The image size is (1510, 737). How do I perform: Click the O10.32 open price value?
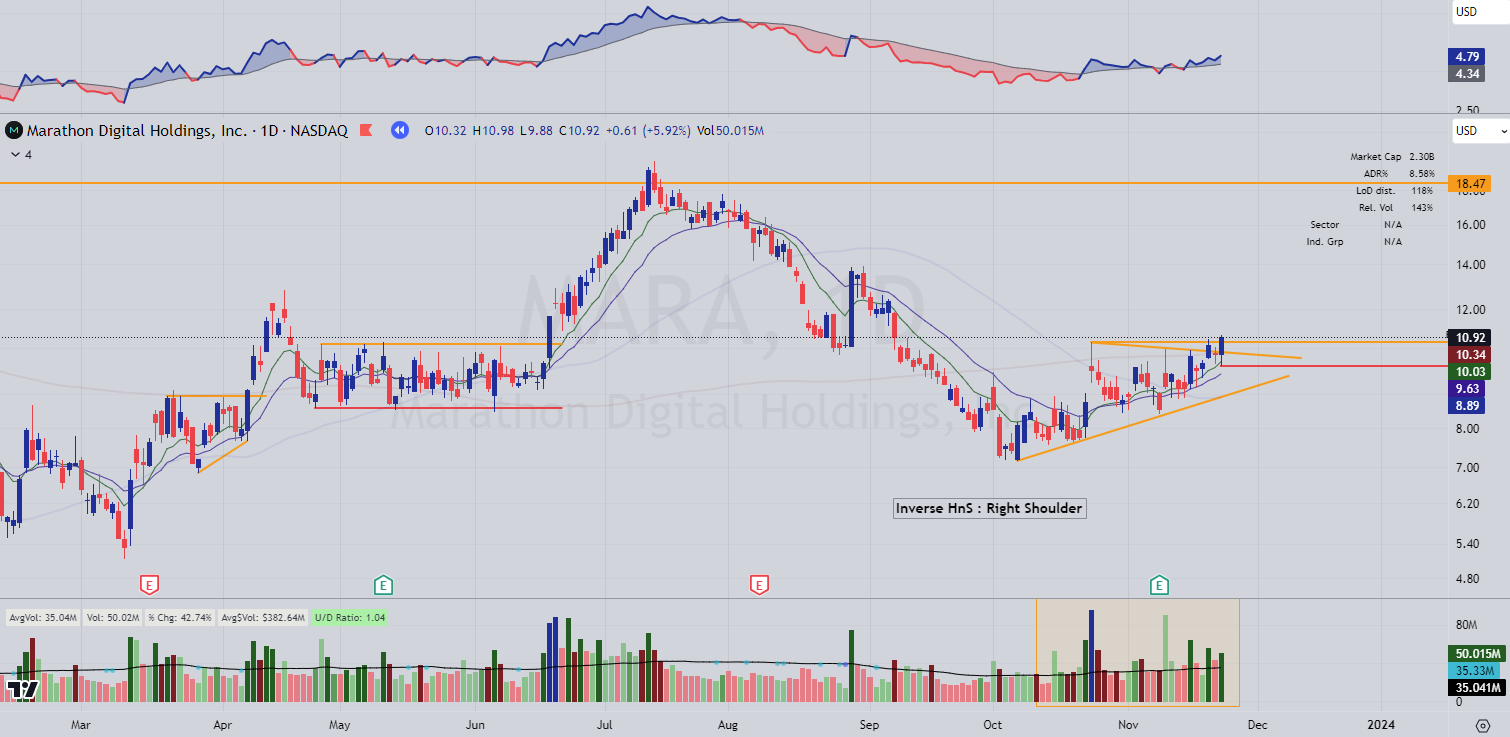coord(446,130)
